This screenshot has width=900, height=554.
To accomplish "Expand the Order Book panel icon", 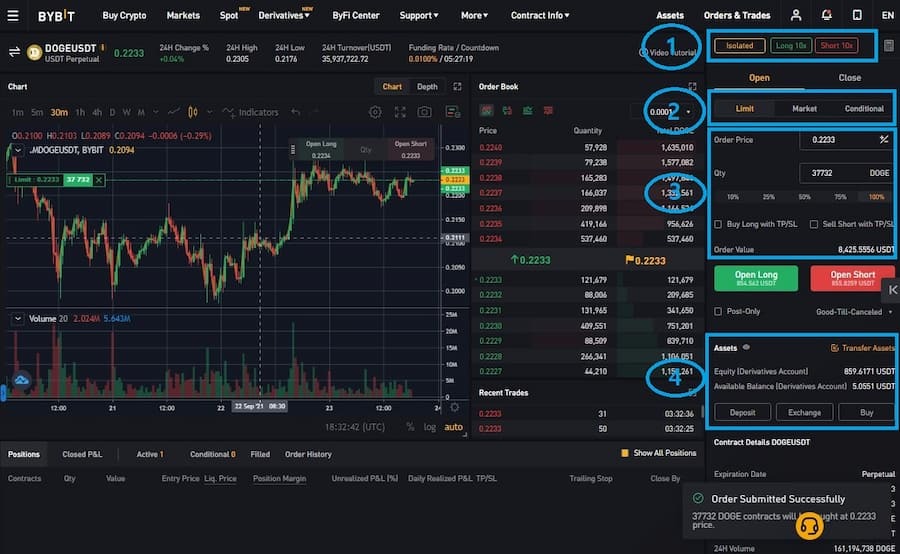I will tap(692, 87).
